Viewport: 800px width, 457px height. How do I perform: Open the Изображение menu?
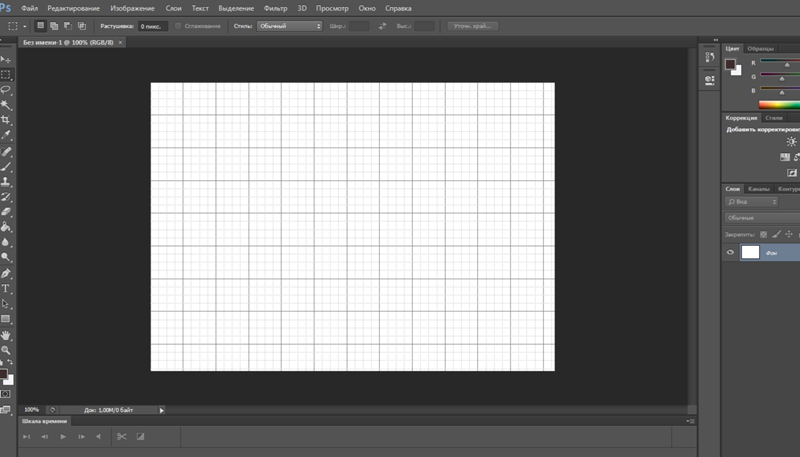click(x=132, y=8)
